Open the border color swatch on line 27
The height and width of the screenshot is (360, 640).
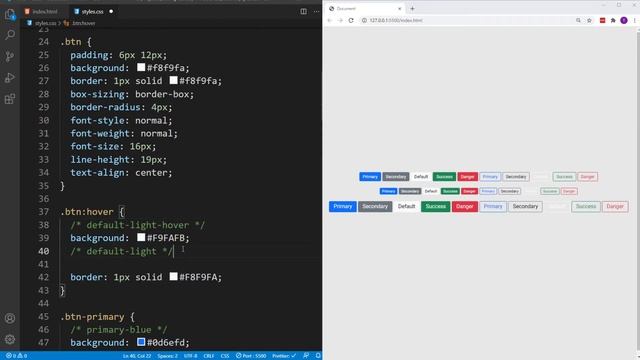point(173,80)
